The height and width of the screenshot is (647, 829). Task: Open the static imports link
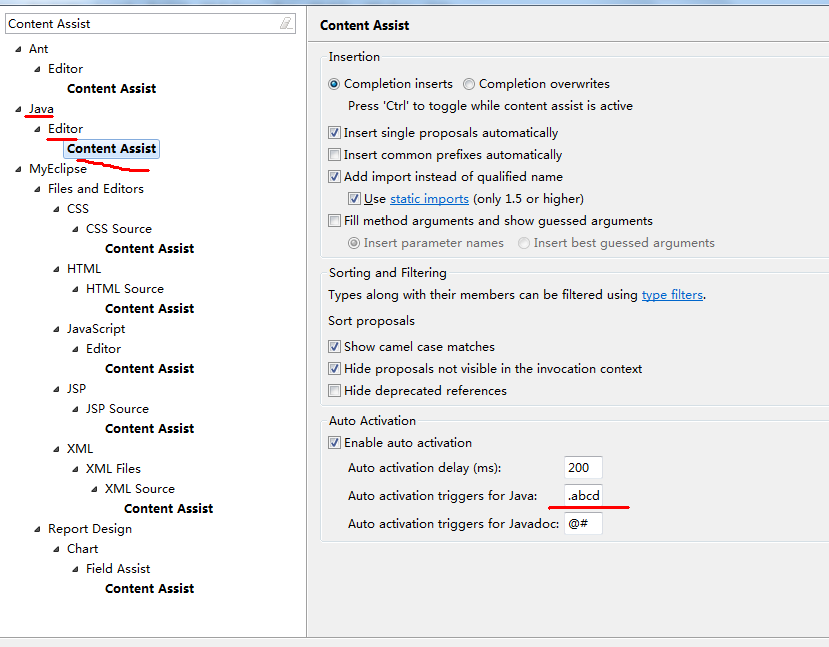(x=427, y=199)
